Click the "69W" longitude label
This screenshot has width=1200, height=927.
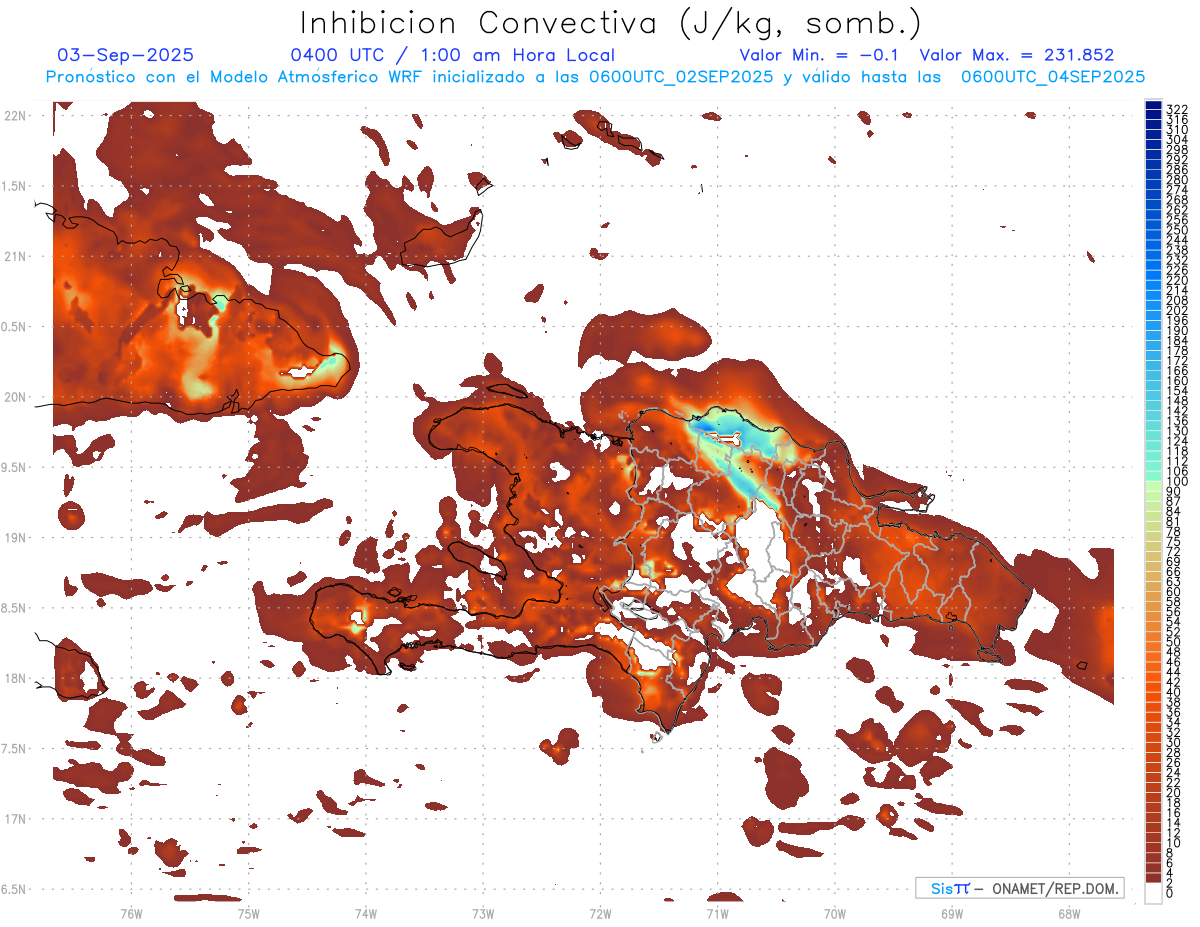[951, 913]
